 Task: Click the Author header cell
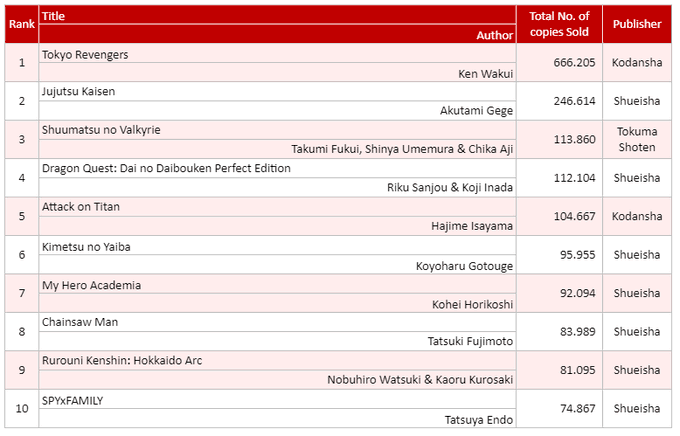(278, 35)
